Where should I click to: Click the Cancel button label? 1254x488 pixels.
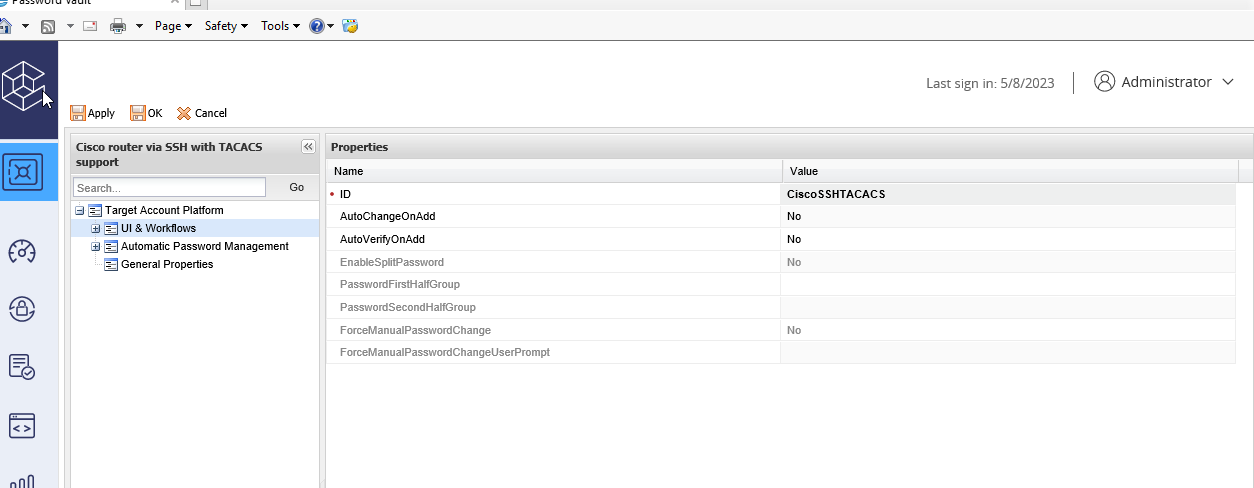[211, 113]
